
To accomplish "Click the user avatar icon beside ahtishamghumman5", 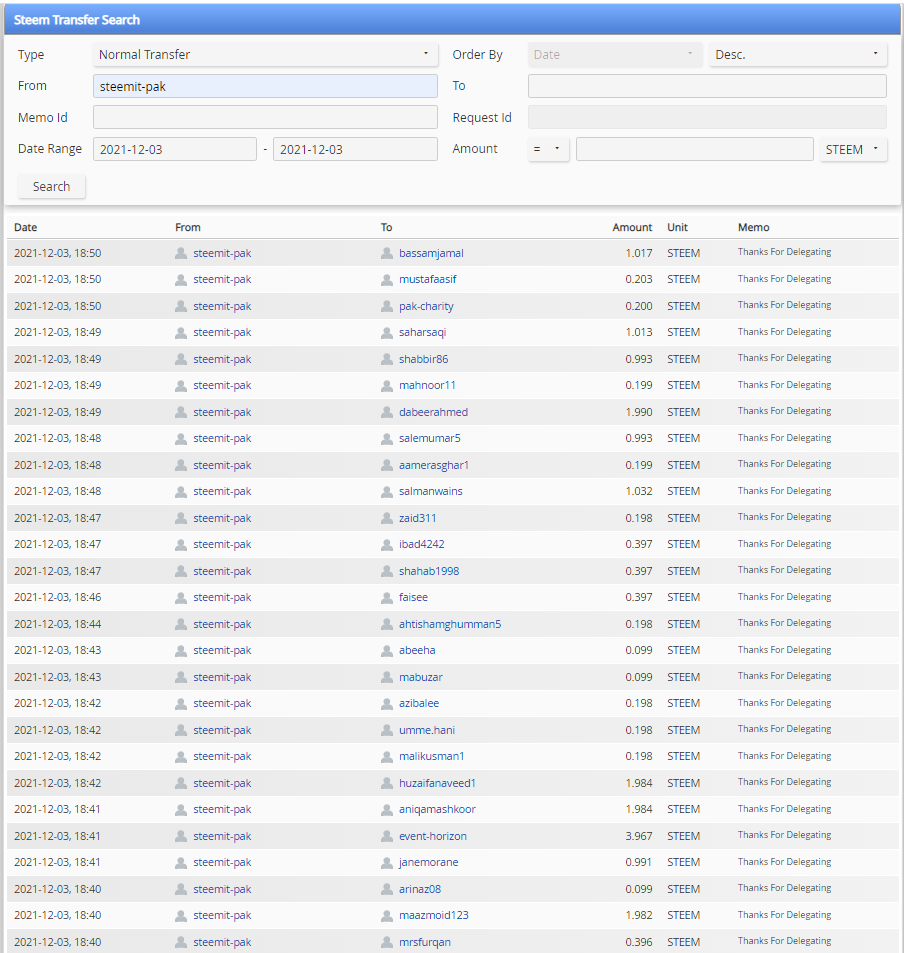I will 387,624.
